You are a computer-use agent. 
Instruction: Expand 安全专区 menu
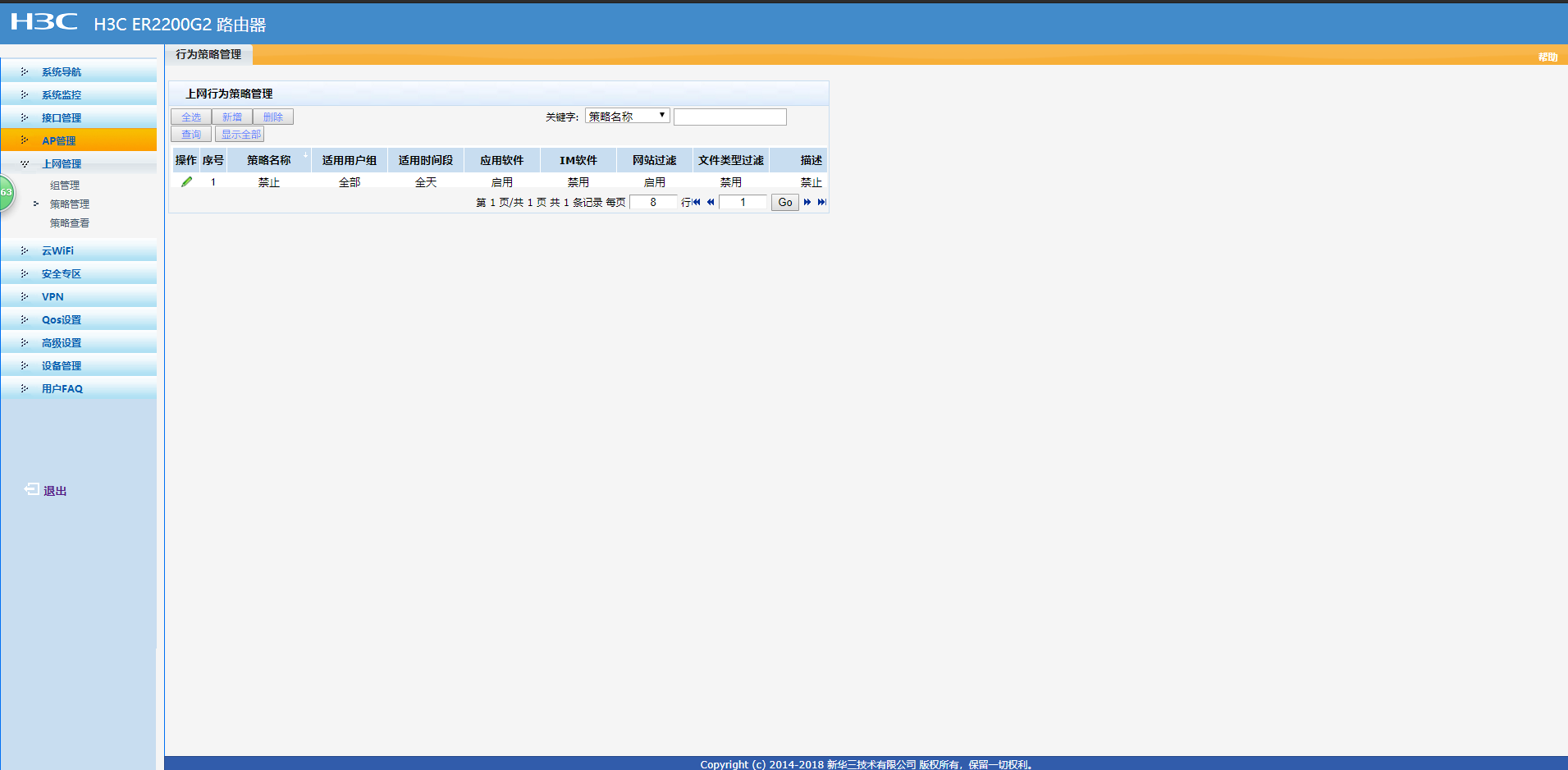pos(79,274)
